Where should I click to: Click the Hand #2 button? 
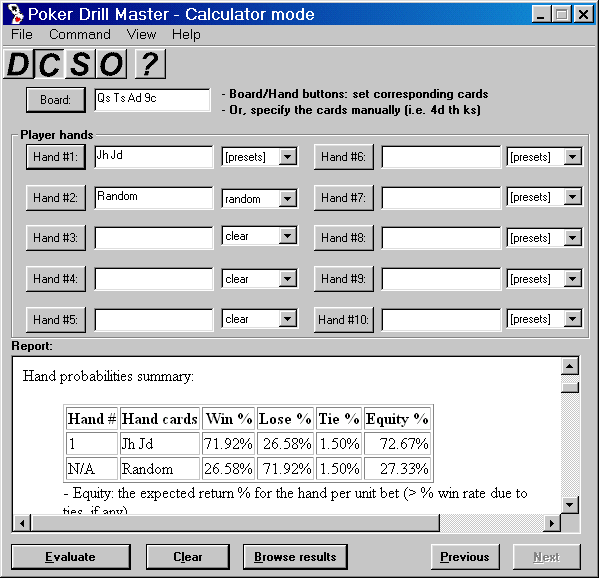pyautogui.click(x=56, y=198)
